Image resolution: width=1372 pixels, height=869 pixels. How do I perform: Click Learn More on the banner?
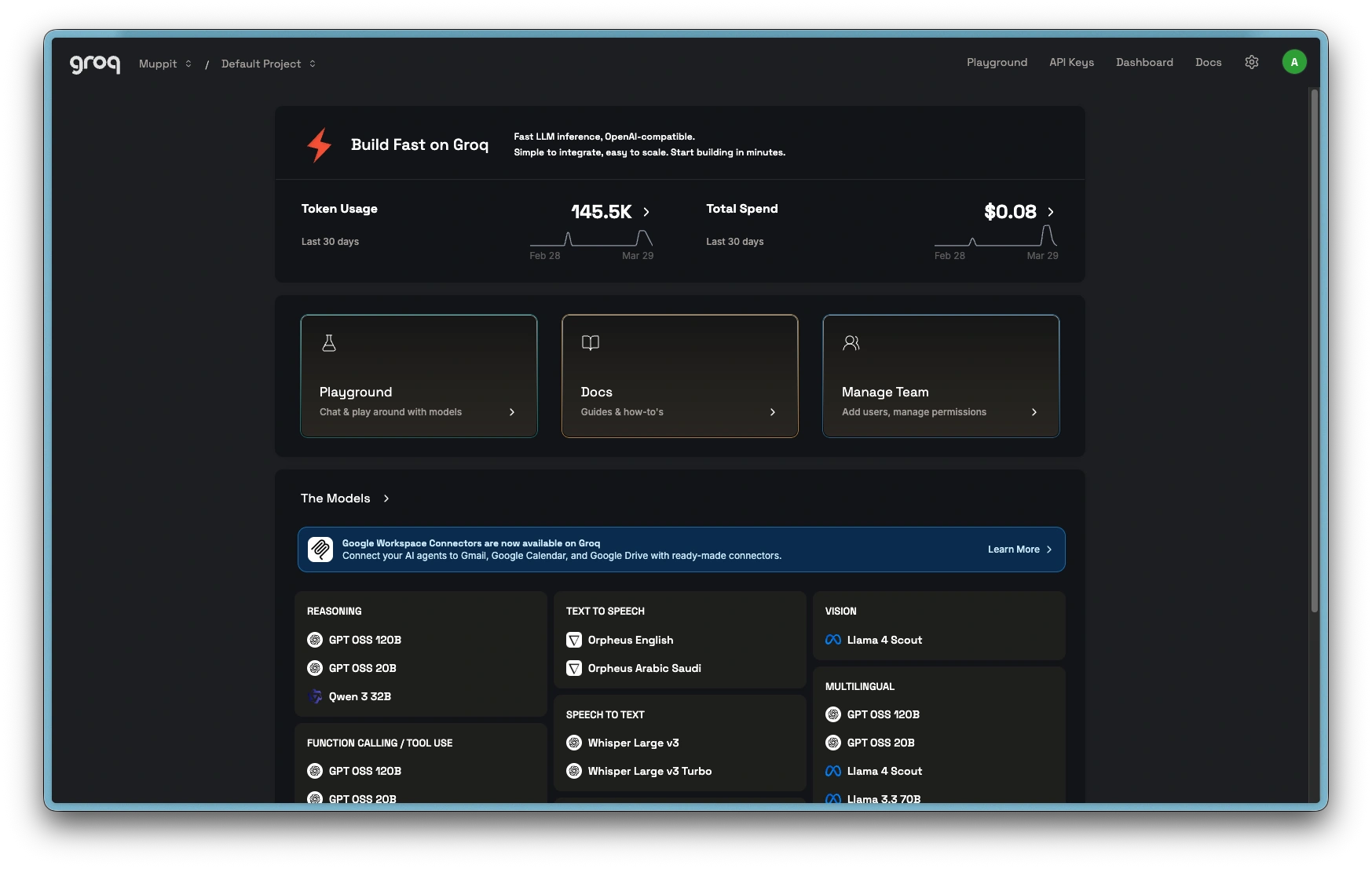click(x=1019, y=550)
